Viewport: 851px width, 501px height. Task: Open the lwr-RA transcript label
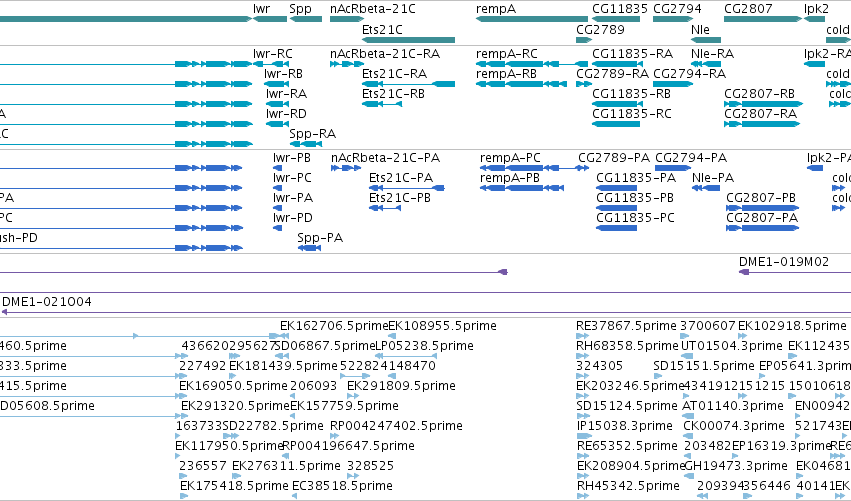tap(286, 94)
